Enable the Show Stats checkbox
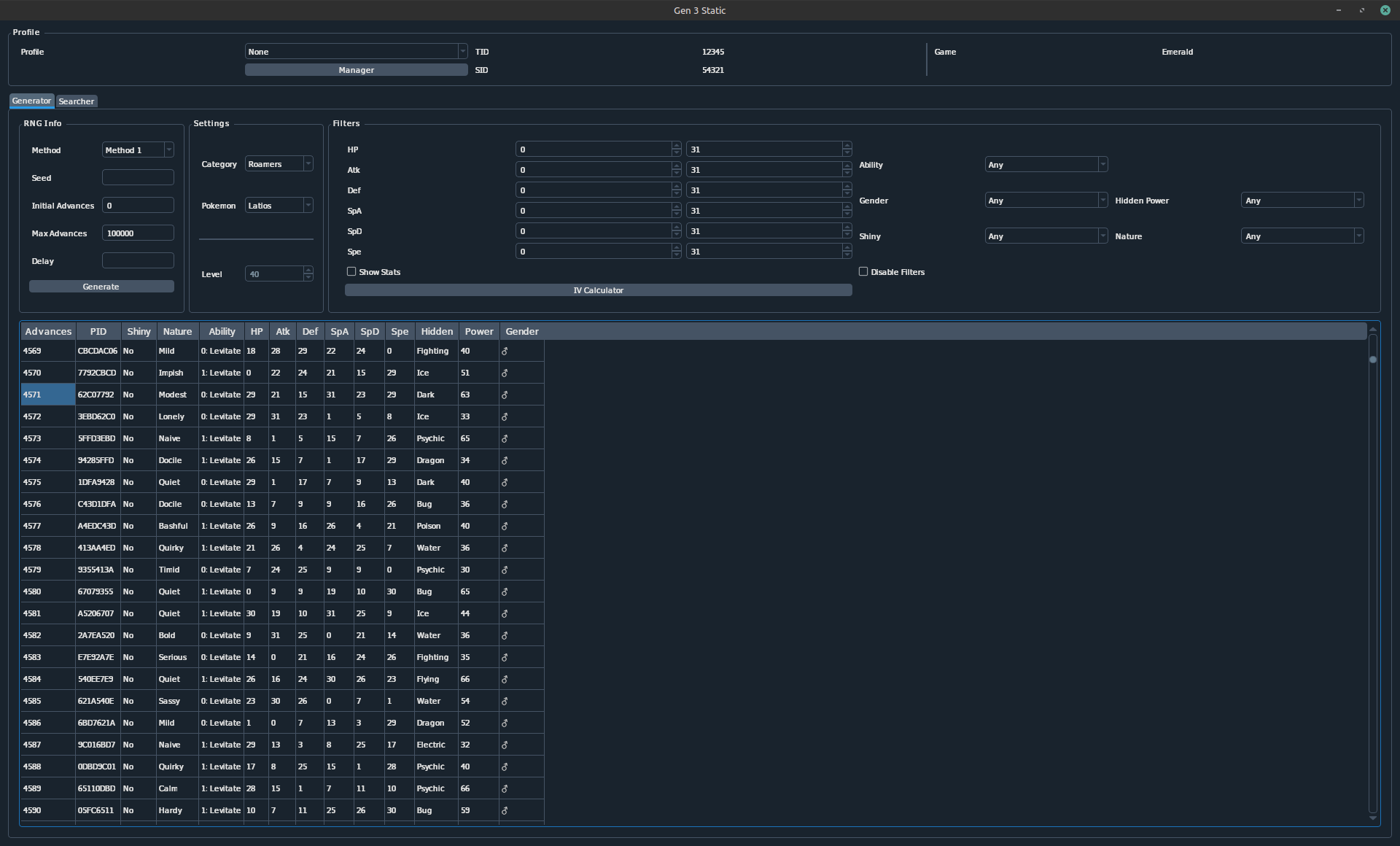 click(352, 272)
